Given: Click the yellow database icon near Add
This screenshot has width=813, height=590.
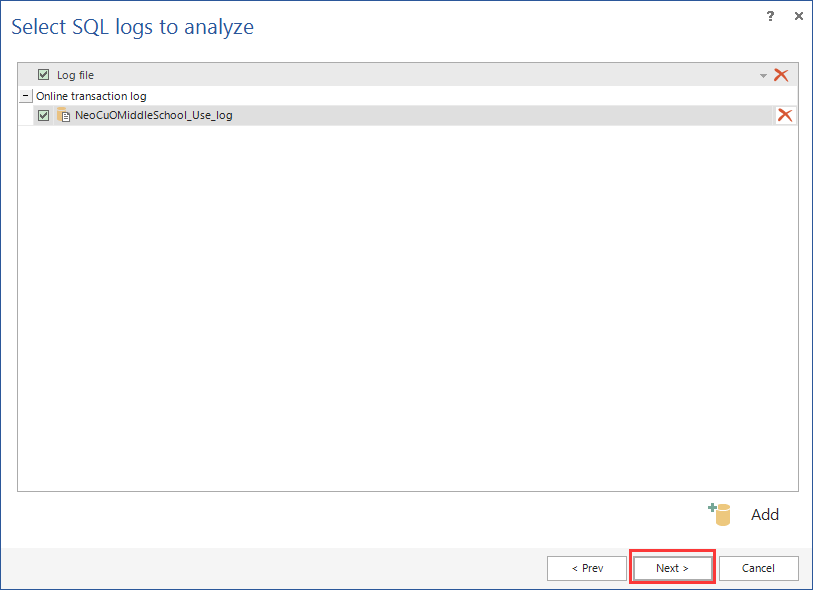Looking at the screenshot, I should (x=719, y=513).
